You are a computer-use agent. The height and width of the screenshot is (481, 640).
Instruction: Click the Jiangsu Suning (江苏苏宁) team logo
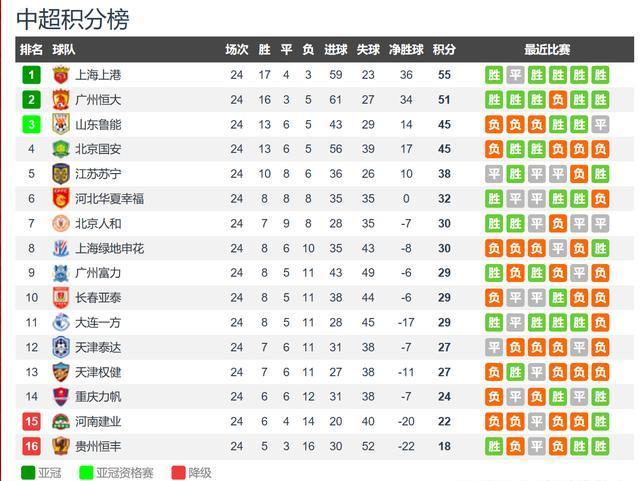60,174
